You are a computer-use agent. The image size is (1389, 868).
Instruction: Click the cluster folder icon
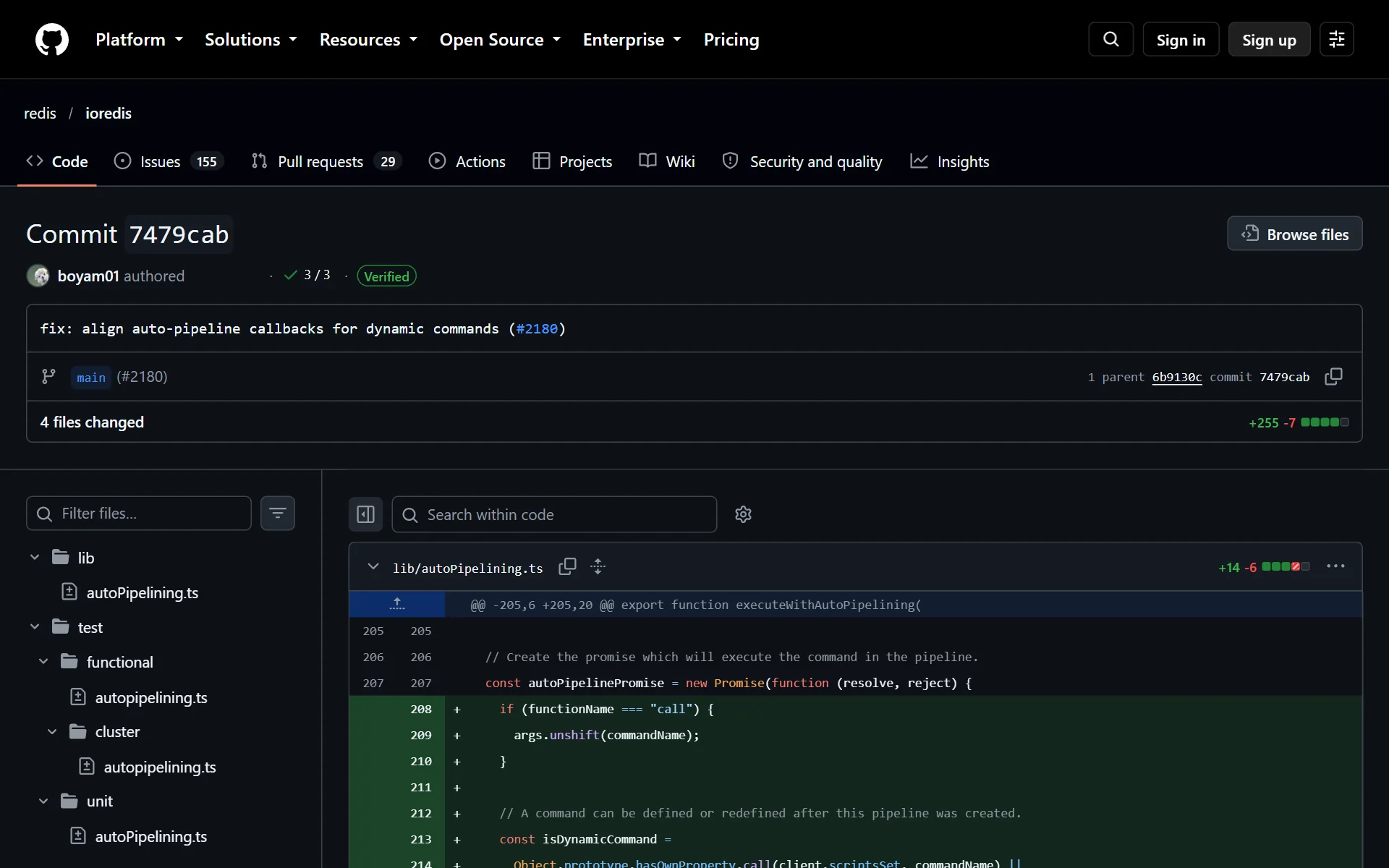pos(78,731)
